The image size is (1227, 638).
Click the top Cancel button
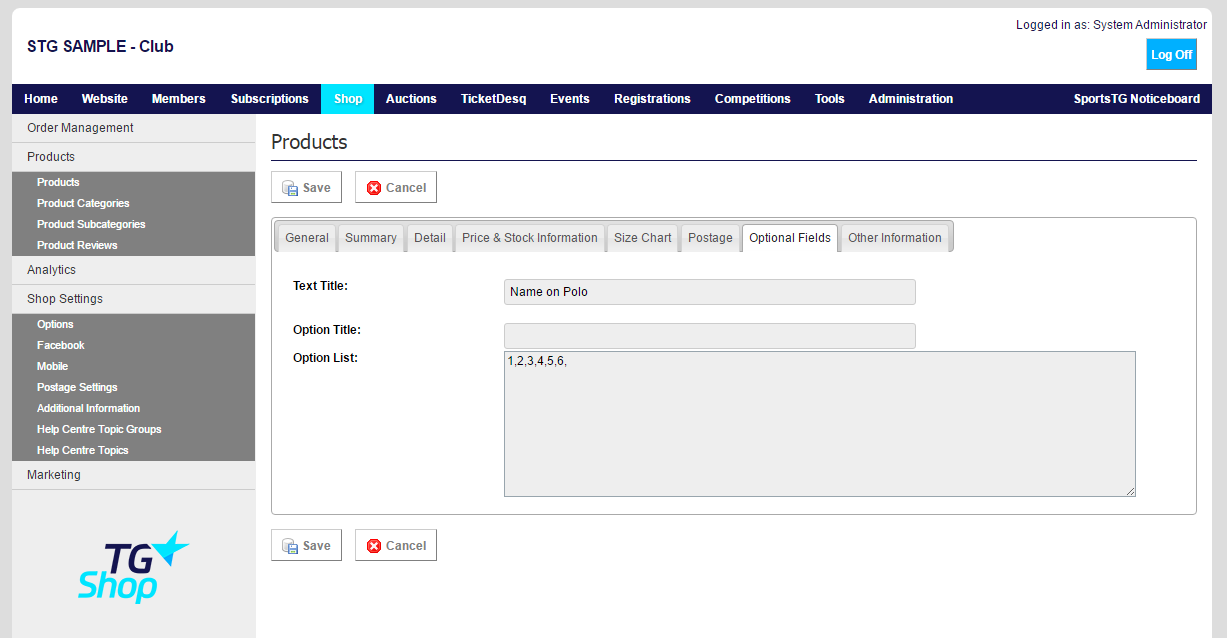[x=396, y=187]
